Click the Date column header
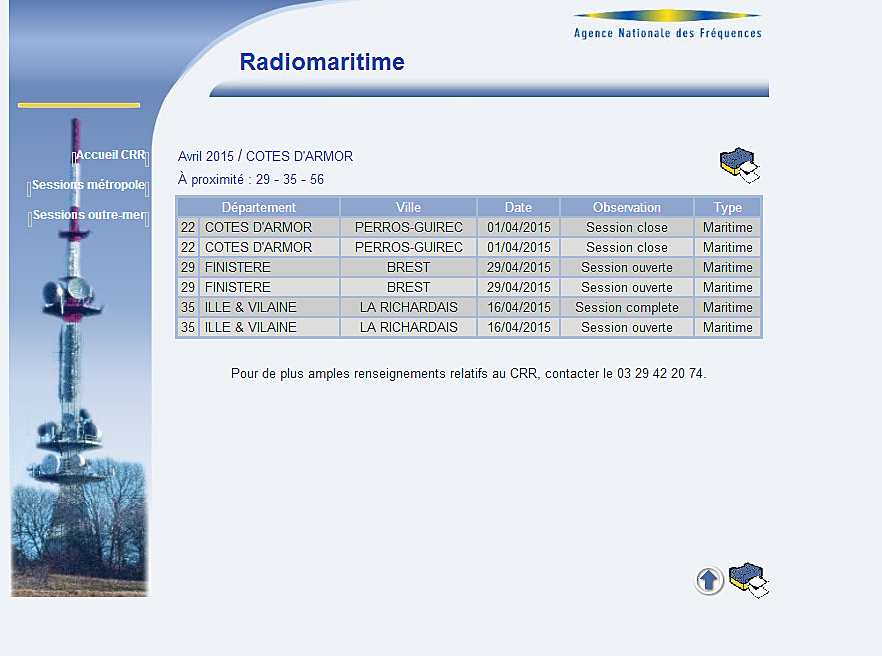This screenshot has width=882, height=656. [518, 208]
